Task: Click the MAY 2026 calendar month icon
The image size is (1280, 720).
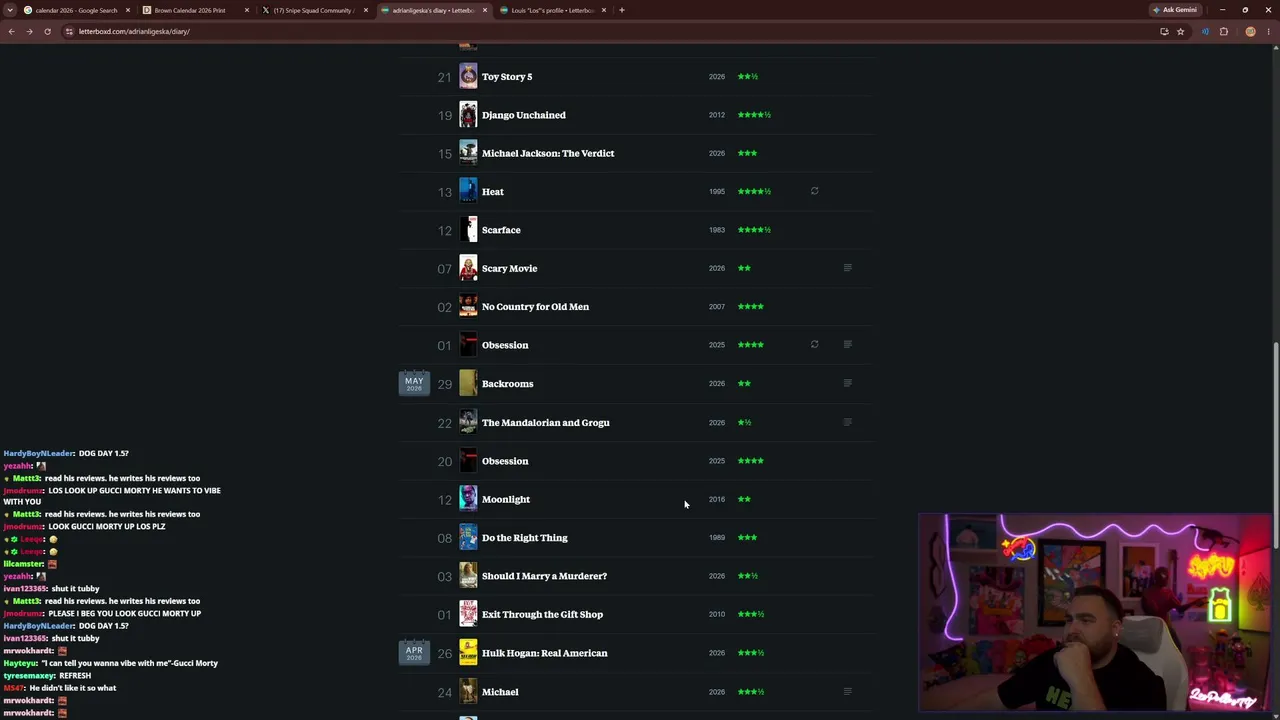Action: 414,383
